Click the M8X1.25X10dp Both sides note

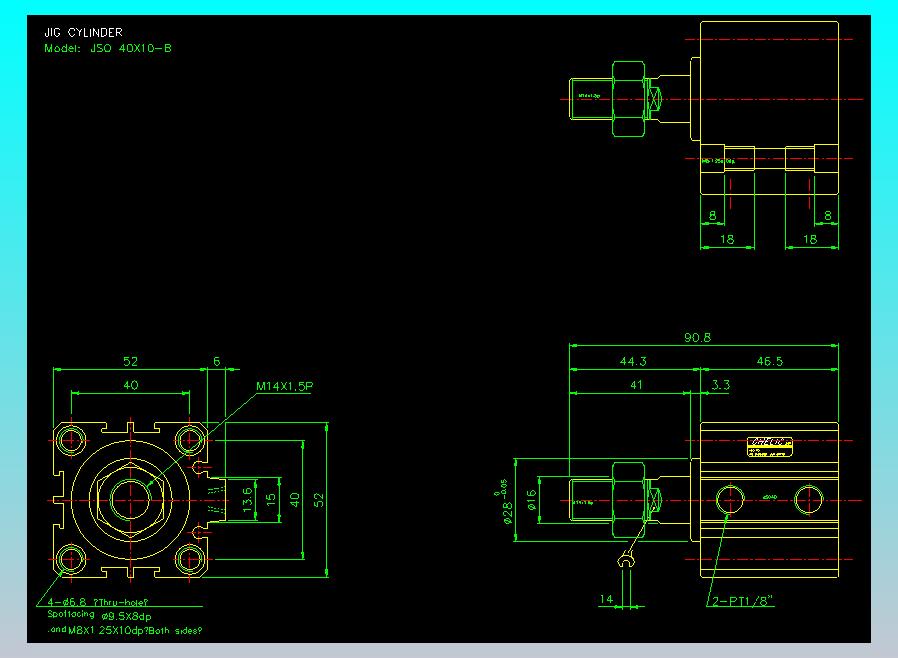point(125,630)
